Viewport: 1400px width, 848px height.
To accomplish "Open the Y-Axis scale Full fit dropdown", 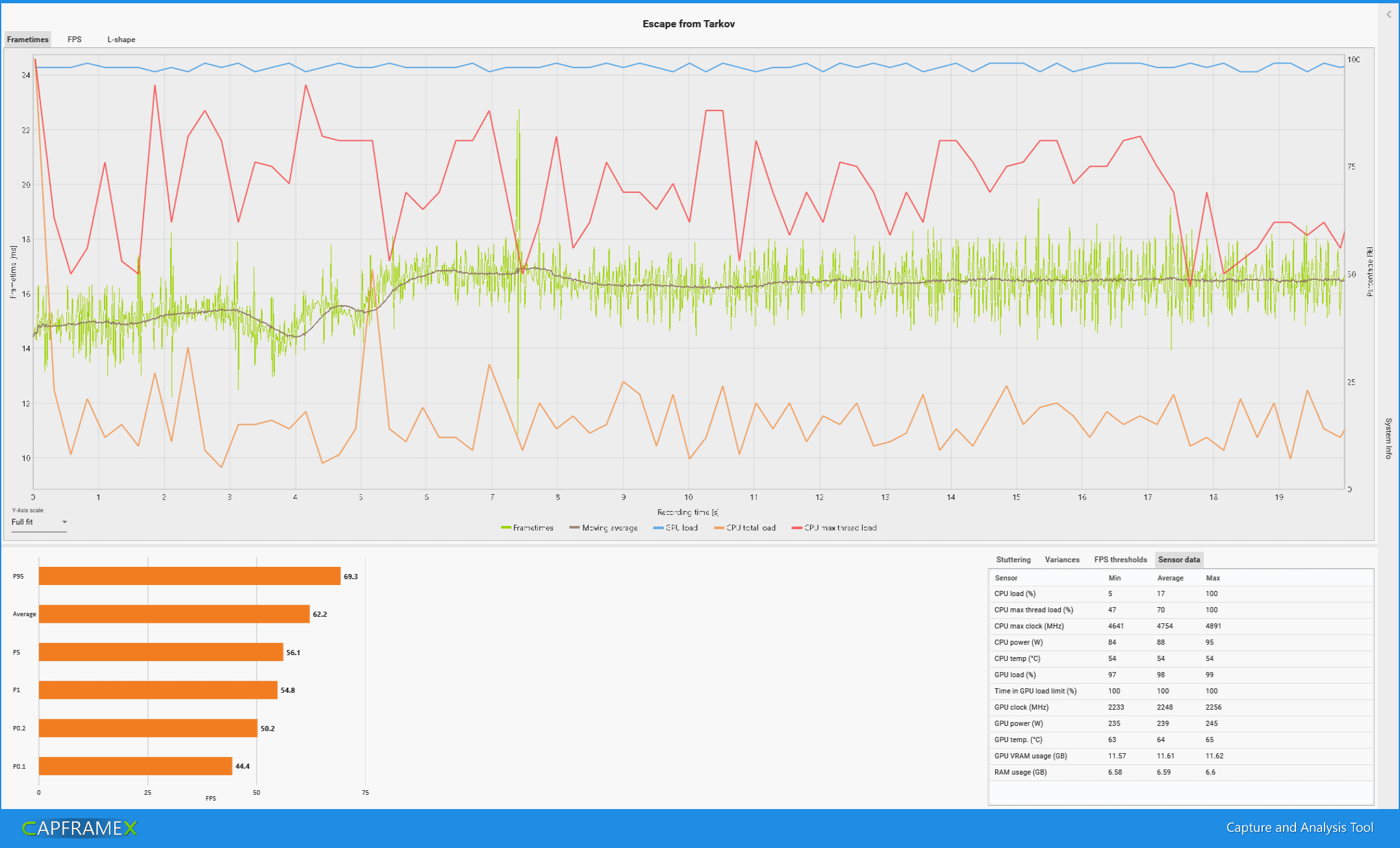I will pos(39,522).
